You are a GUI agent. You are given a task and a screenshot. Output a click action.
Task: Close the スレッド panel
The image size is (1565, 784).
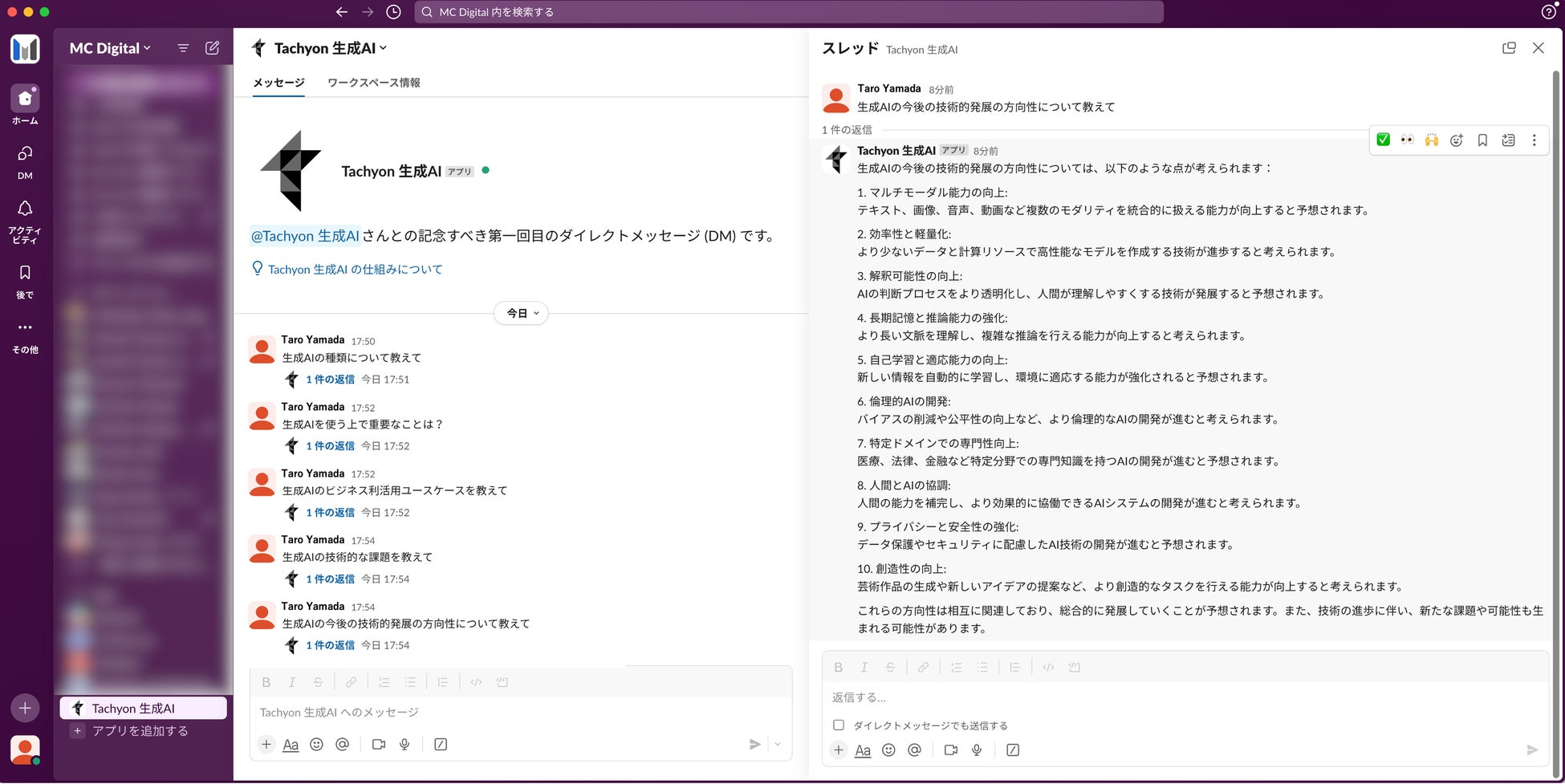pyautogui.click(x=1538, y=48)
